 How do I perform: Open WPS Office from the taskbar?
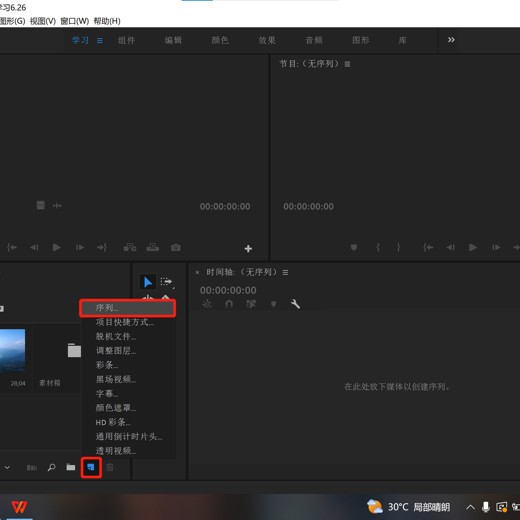tap(19, 507)
